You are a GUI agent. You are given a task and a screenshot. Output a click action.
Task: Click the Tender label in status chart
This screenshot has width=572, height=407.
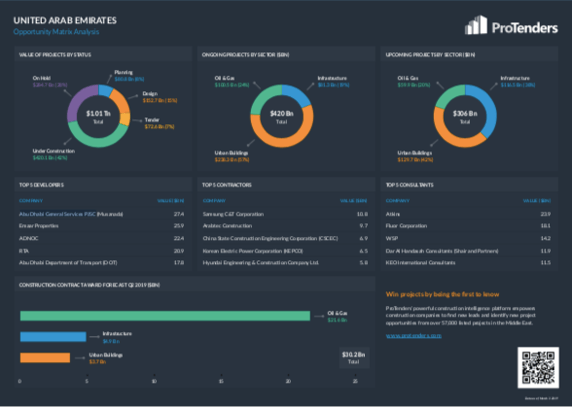point(152,120)
